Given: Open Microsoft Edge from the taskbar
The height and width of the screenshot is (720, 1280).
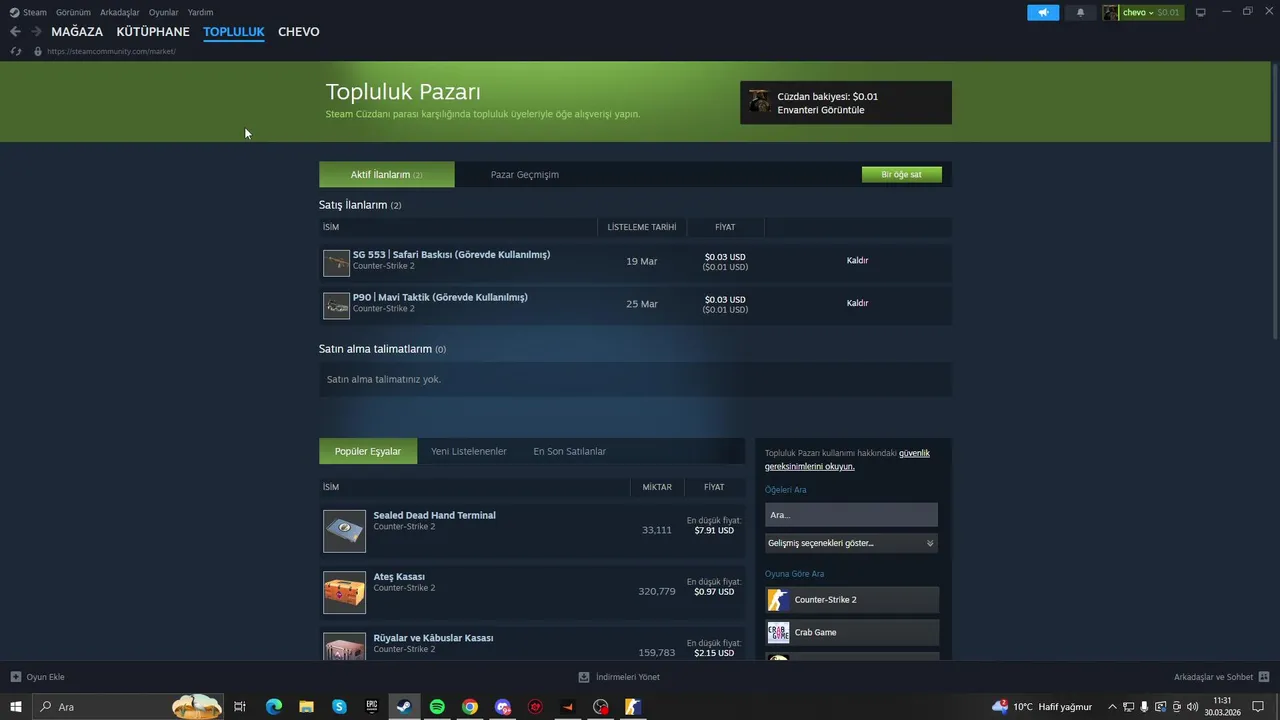Looking at the screenshot, I should click(x=274, y=707).
